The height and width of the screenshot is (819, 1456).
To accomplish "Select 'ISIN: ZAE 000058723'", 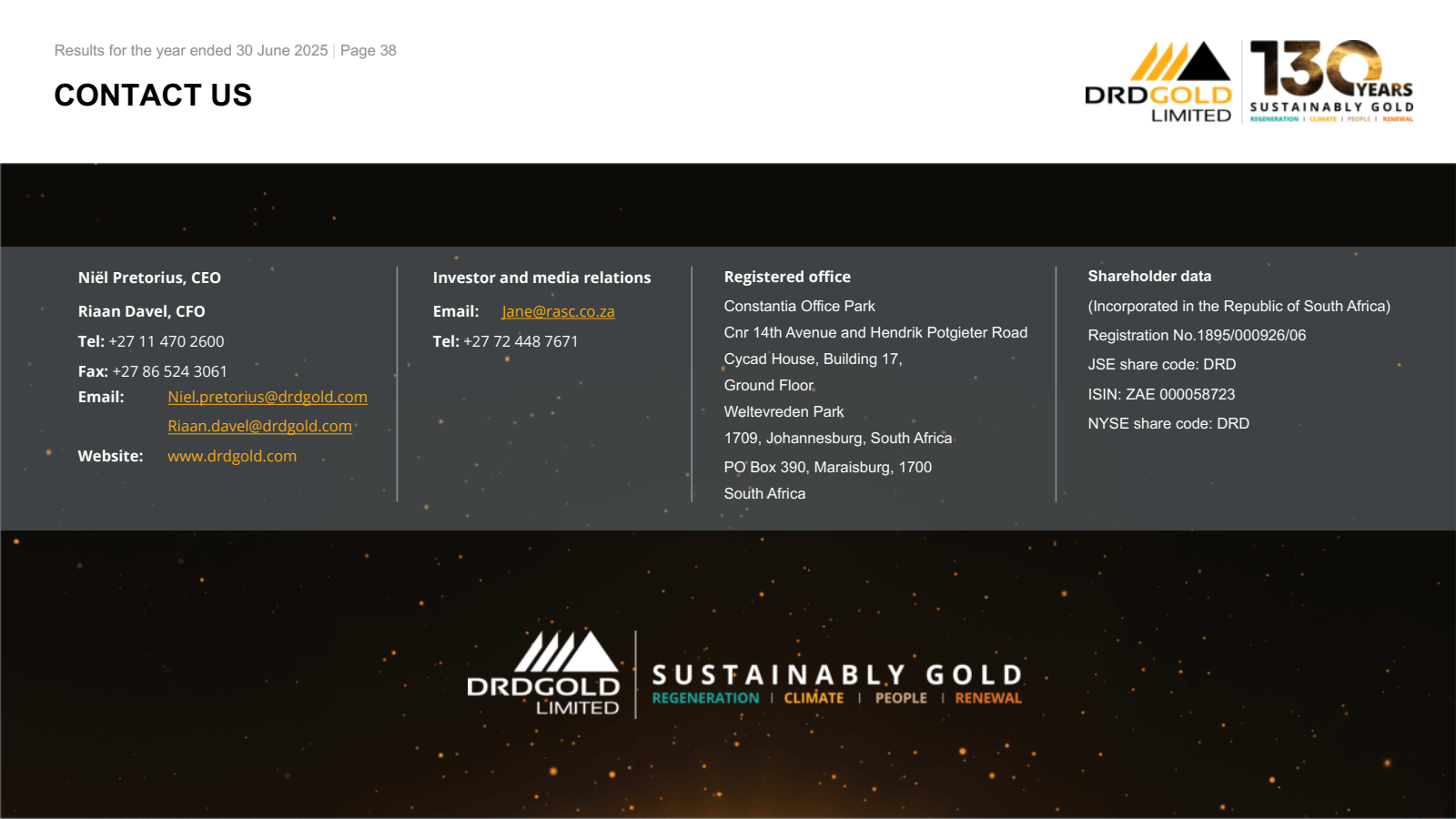I will point(1161,394).
